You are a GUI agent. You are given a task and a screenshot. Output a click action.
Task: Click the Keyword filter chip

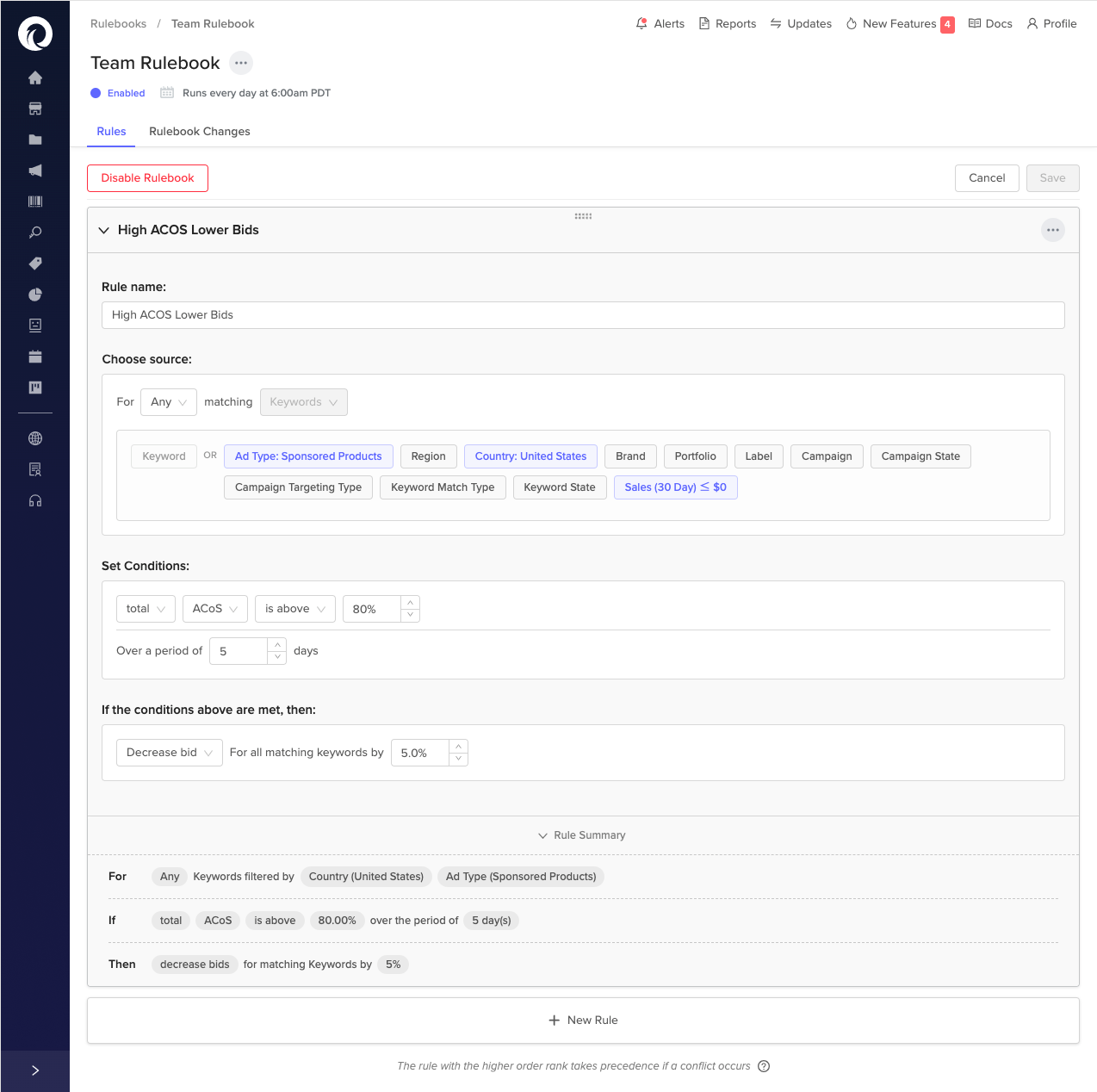pos(164,456)
